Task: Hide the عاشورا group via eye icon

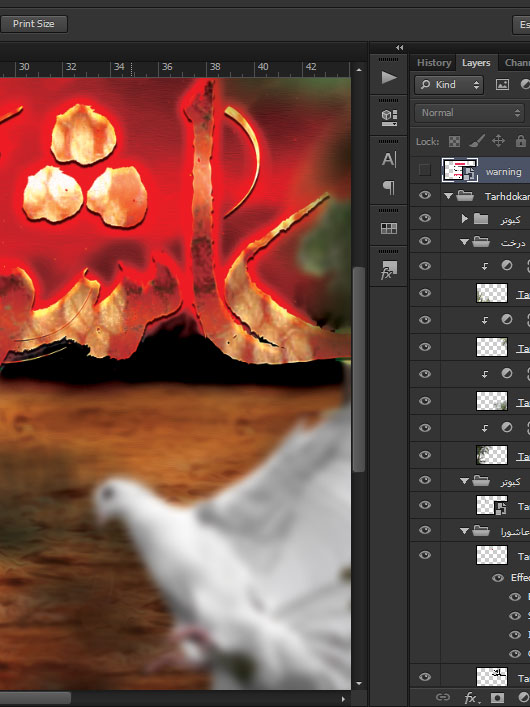Action: [424, 530]
